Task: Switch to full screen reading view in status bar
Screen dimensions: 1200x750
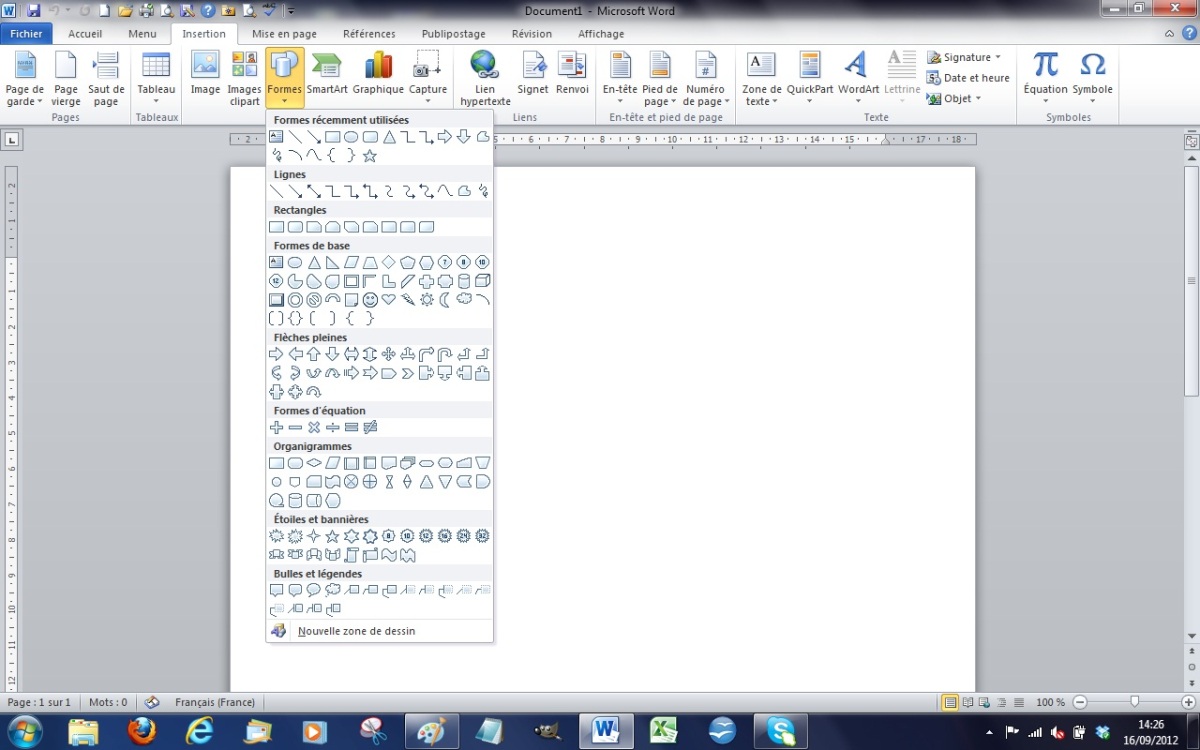Action: (x=968, y=702)
